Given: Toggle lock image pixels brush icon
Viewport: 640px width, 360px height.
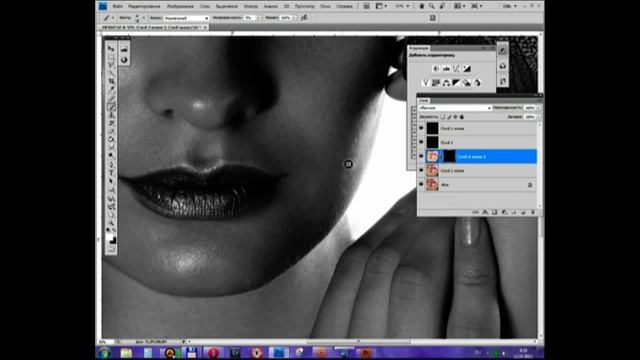Looking at the screenshot, I should pos(449,117).
